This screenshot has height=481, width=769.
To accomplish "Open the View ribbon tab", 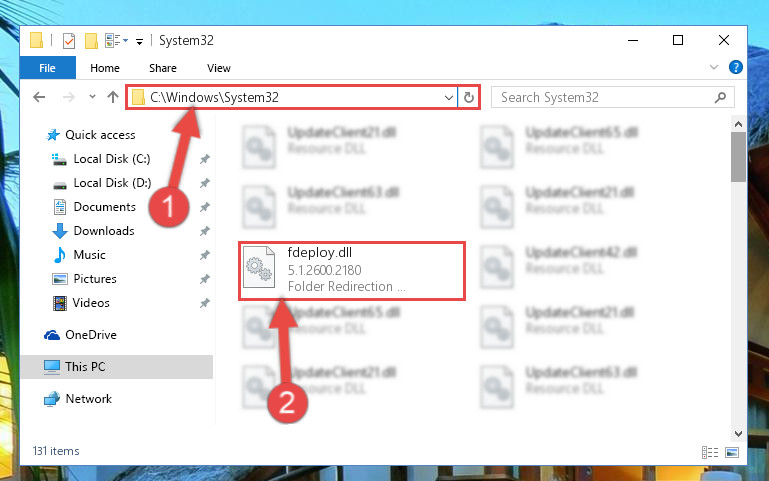I will [x=219, y=68].
